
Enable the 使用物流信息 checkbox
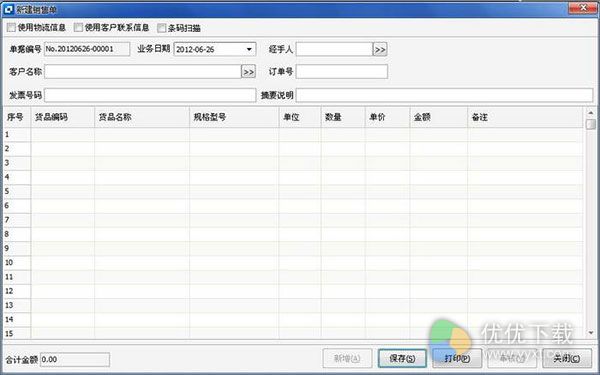[x=11, y=27]
